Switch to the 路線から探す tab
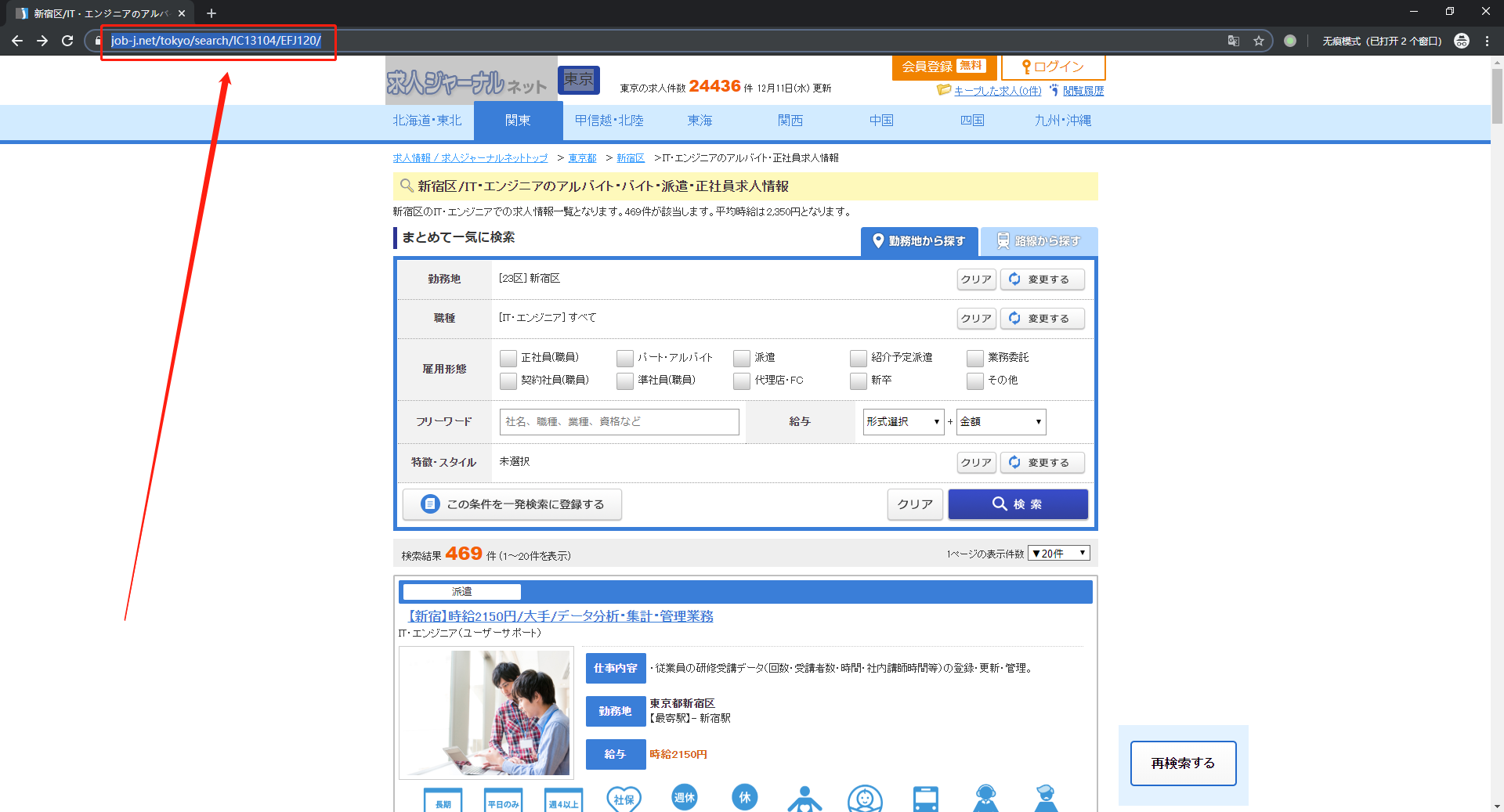The image size is (1504, 812). tap(1039, 241)
